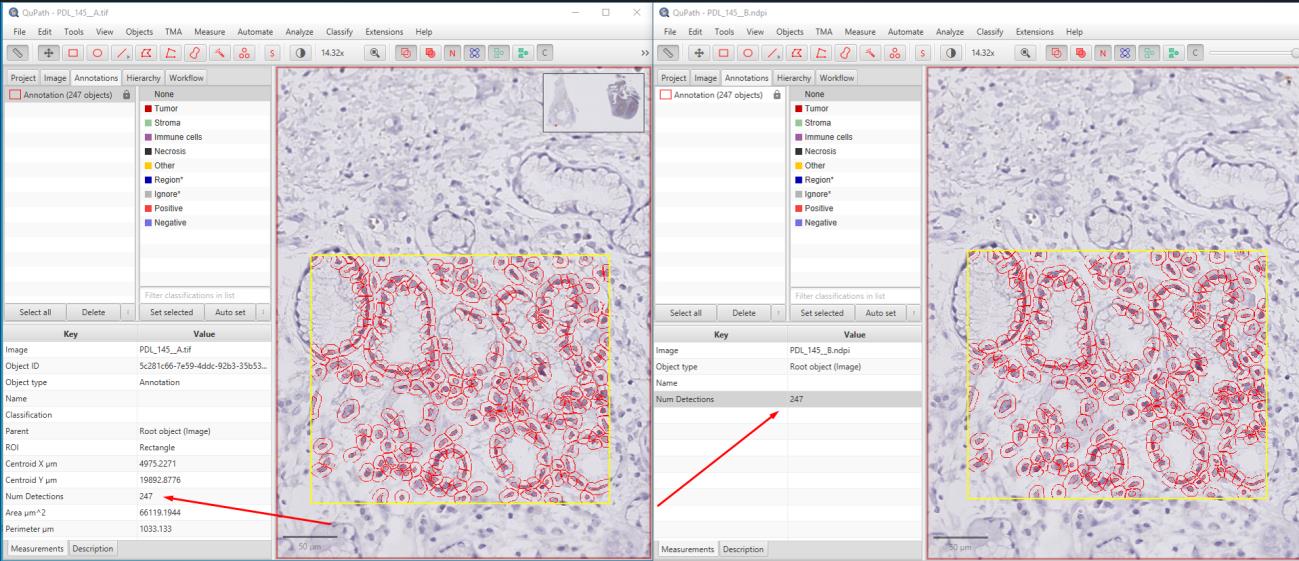Image resolution: width=1299 pixels, height=561 pixels.
Task: Open Brightness/Contrast in PDL_145__A.tif window
Action: (x=300, y=51)
